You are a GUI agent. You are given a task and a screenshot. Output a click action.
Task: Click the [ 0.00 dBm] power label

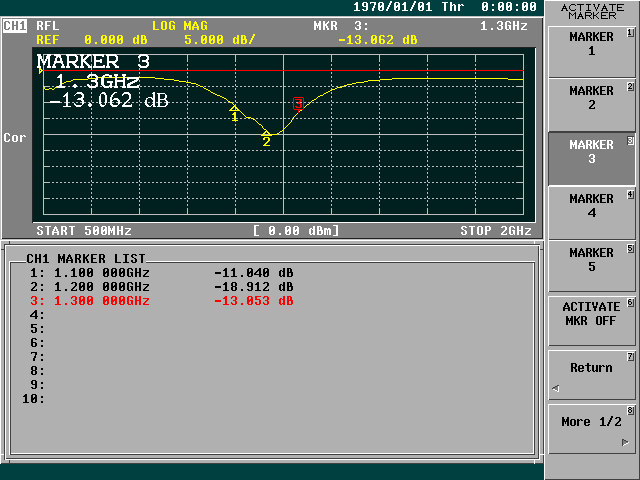pos(296,231)
